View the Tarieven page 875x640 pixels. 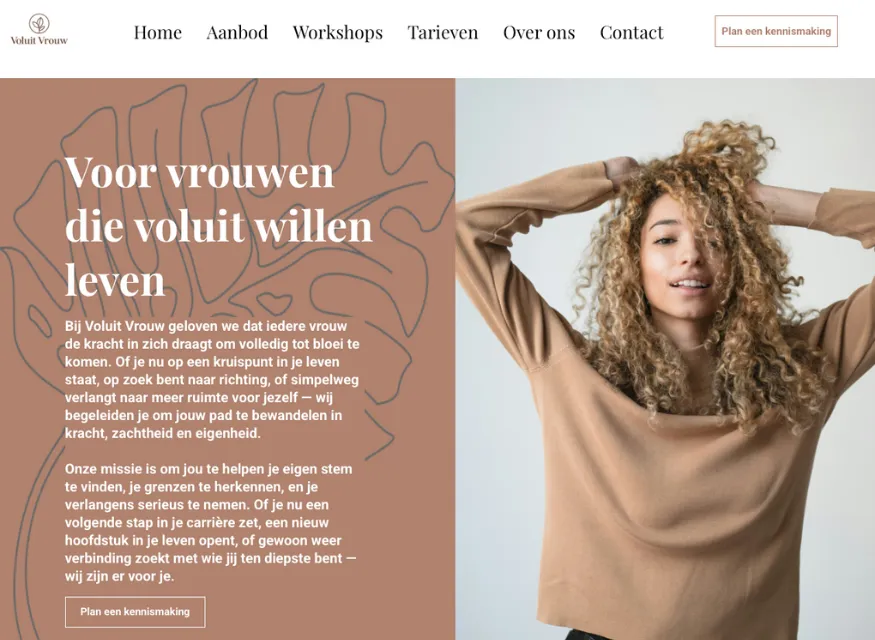[443, 32]
